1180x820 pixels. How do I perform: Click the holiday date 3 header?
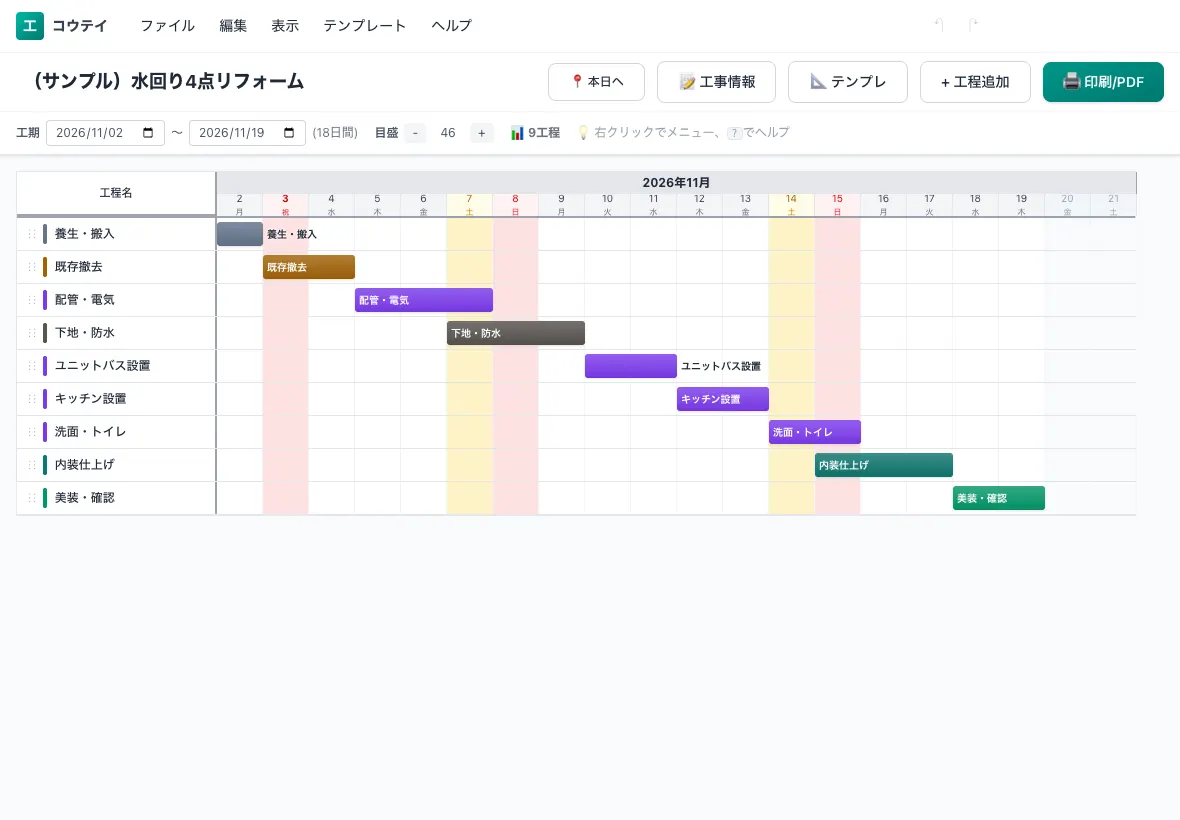click(x=285, y=205)
